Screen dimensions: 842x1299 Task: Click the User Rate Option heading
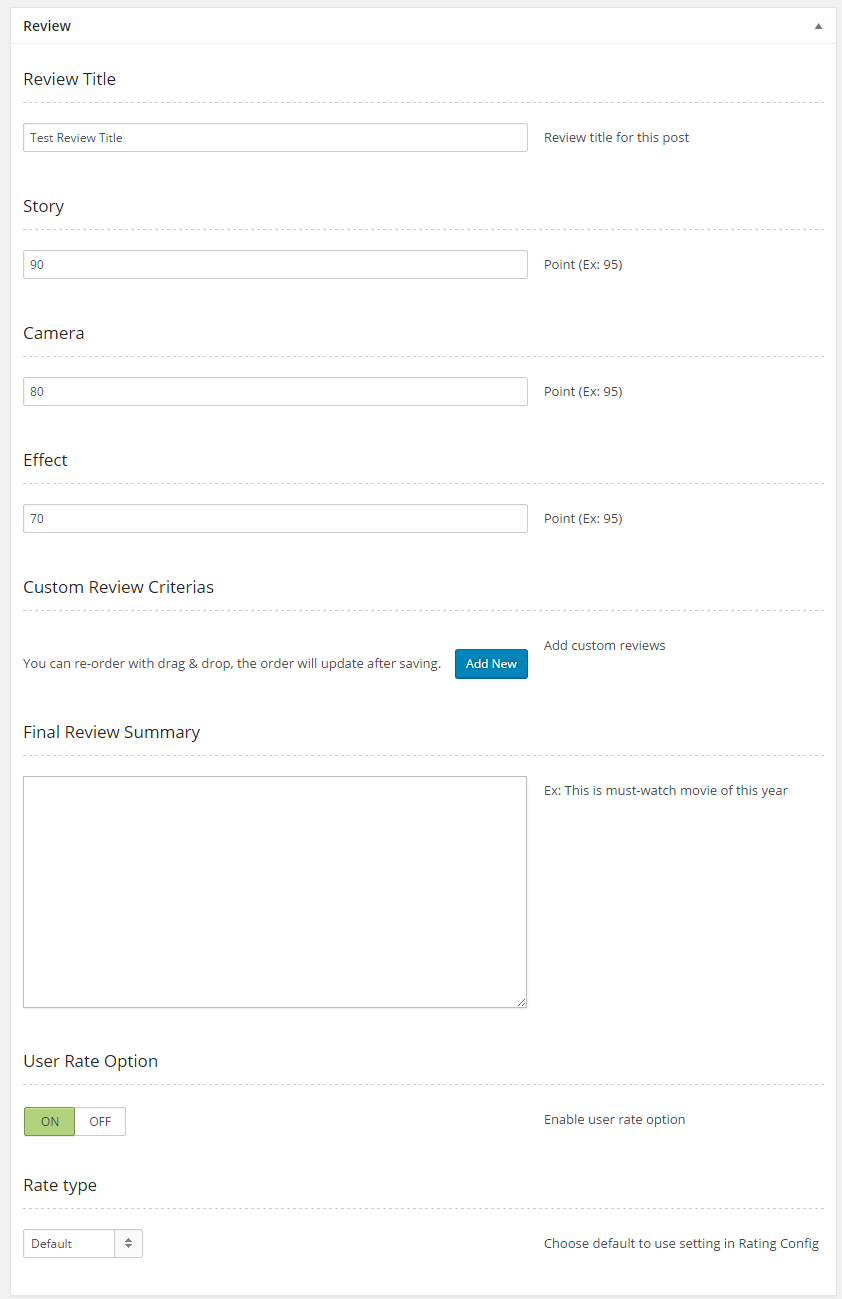click(90, 1061)
